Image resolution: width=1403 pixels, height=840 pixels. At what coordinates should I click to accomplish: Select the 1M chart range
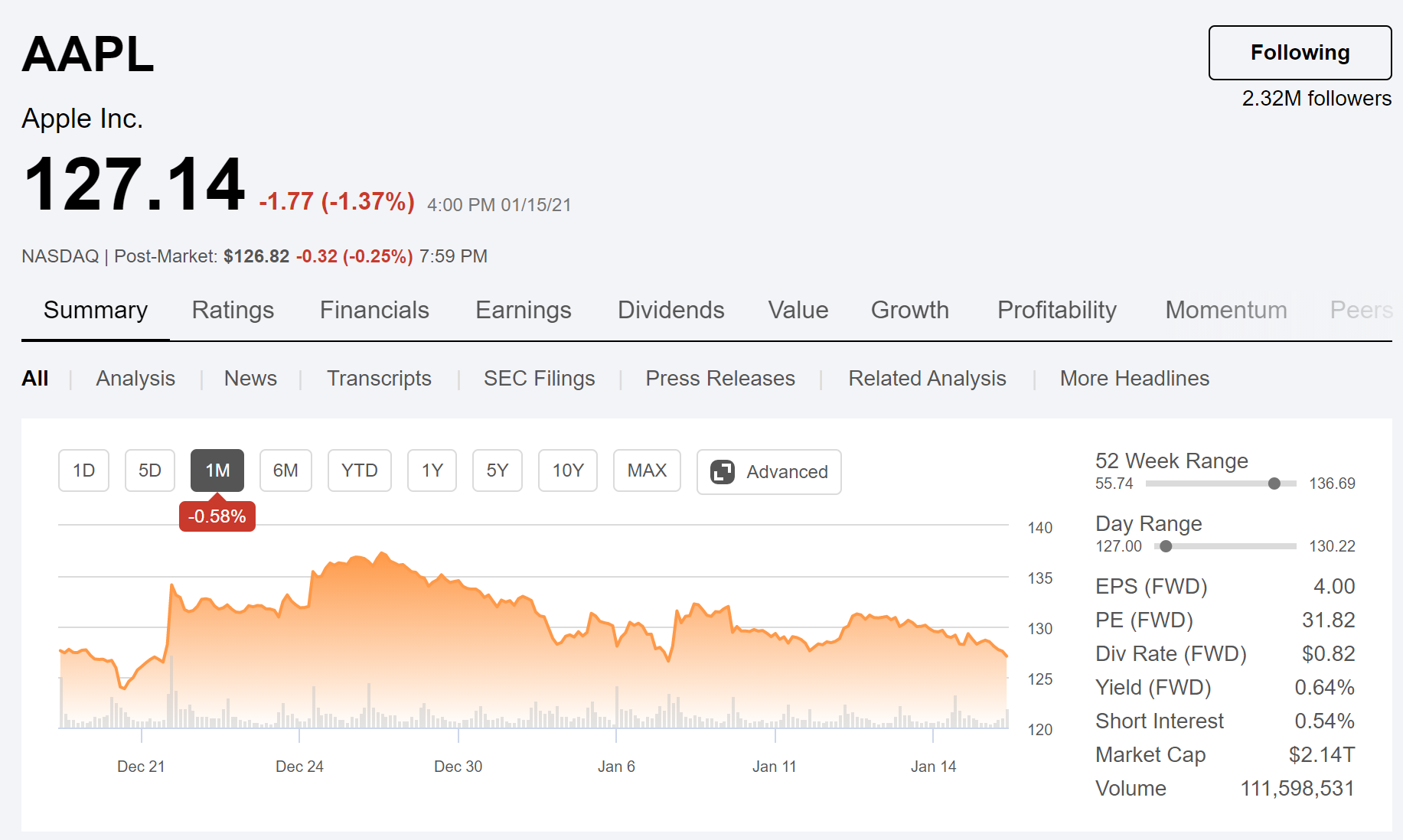(x=217, y=470)
